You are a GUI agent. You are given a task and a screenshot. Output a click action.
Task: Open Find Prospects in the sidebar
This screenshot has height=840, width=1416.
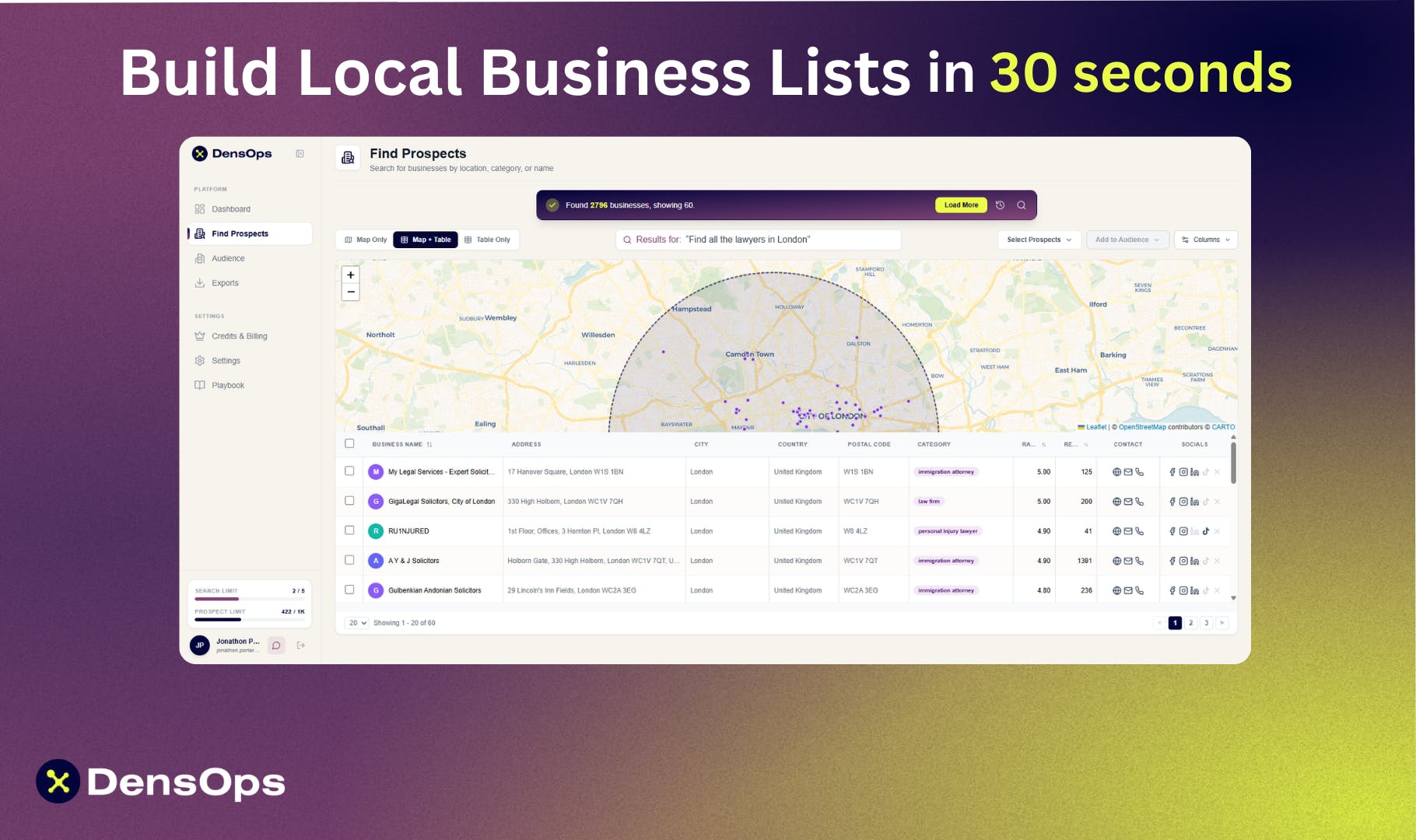coord(250,233)
